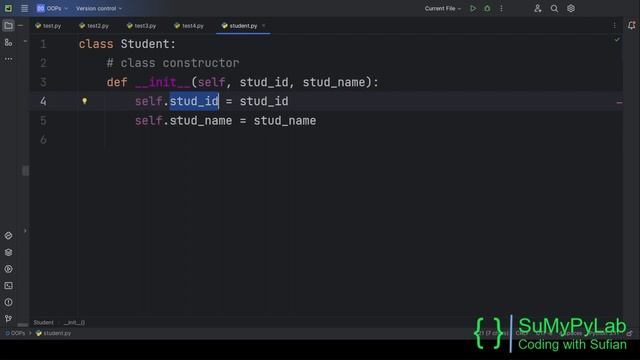This screenshot has width=640, height=360.
Task: Click the __init__() breadcrumb
Action: pos(74,322)
